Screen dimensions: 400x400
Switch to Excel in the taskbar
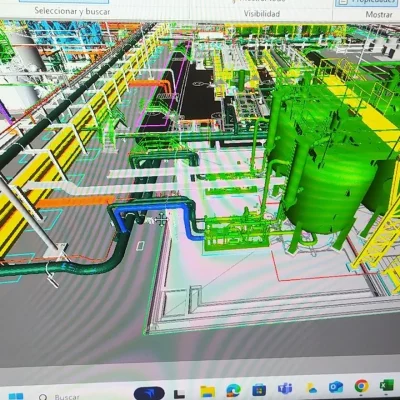(x=387, y=386)
